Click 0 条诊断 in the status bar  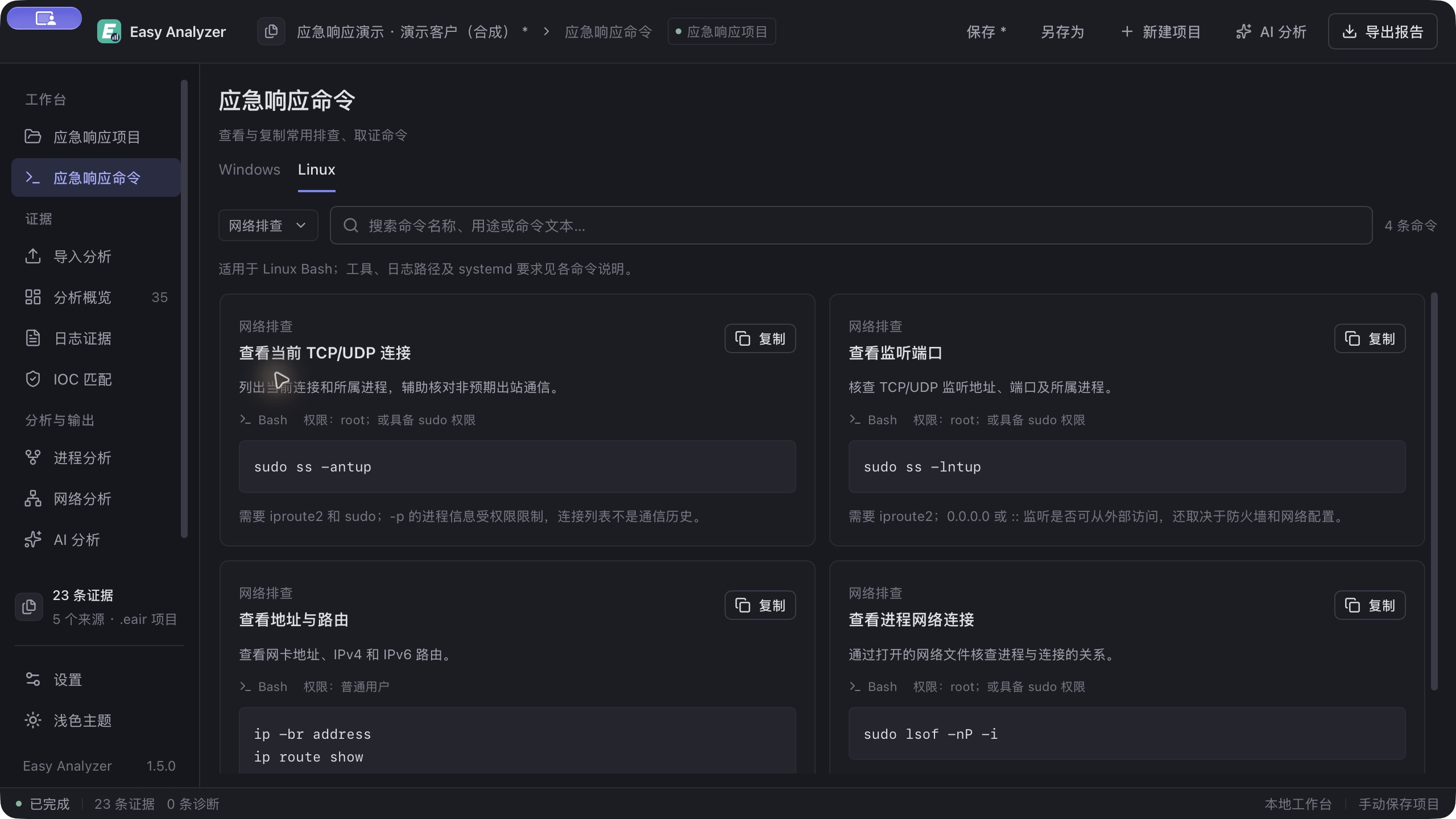click(193, 804)
